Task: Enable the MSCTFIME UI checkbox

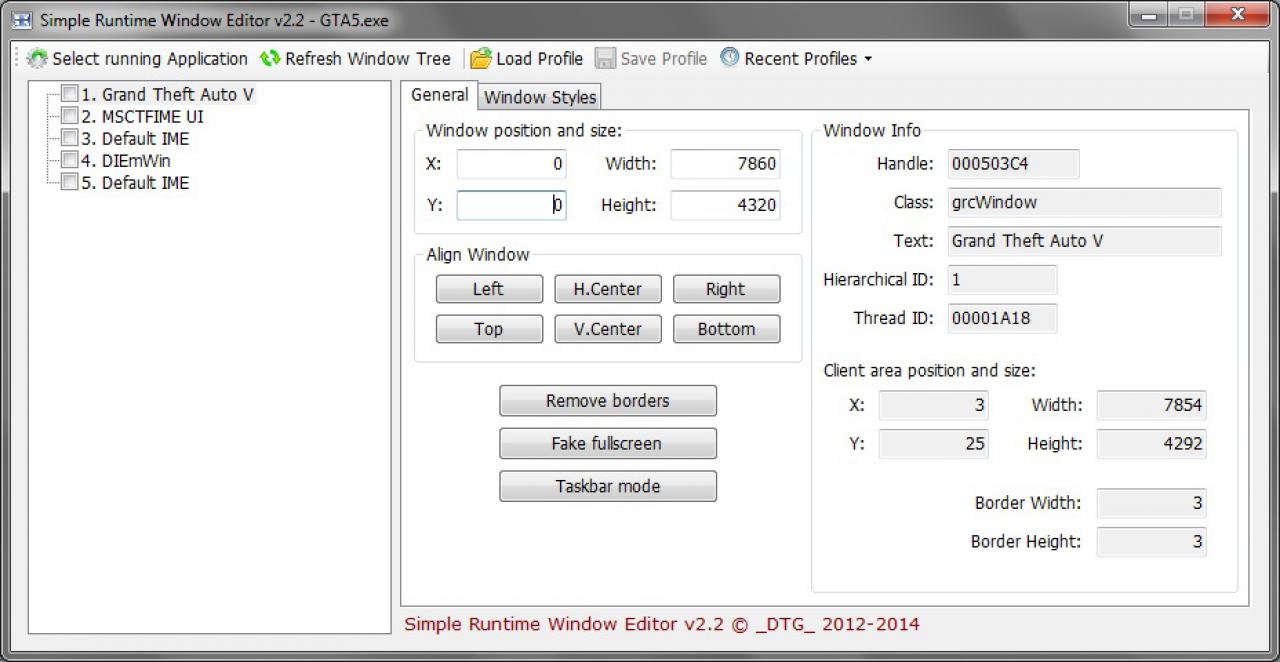Action: 70,116
